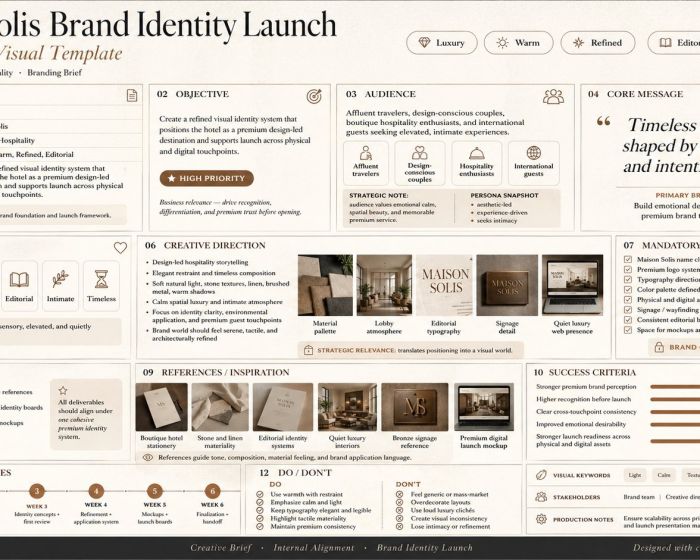
Task: Toggle the Maison Solis name checkbox
Action: click(628, 259)
